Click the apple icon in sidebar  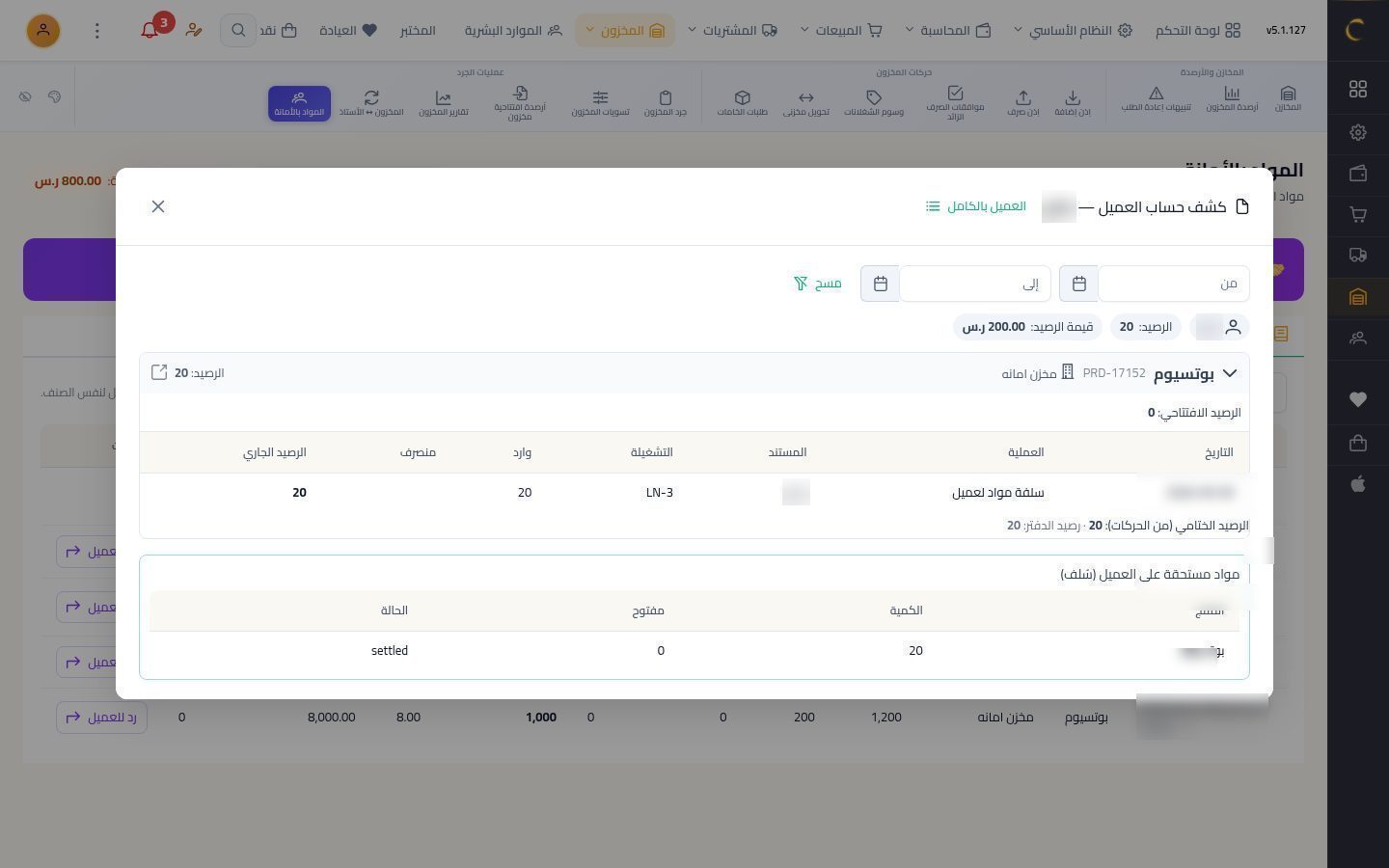(x=1358, y=484)
